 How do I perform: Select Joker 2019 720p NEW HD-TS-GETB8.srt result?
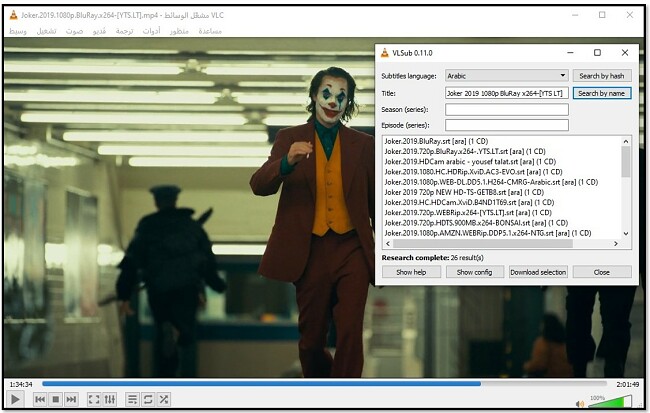point(464,192)
